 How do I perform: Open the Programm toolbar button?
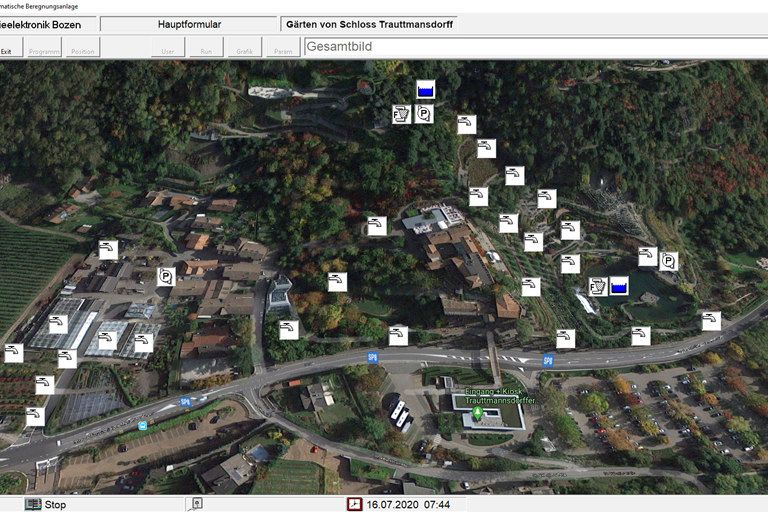44,50
